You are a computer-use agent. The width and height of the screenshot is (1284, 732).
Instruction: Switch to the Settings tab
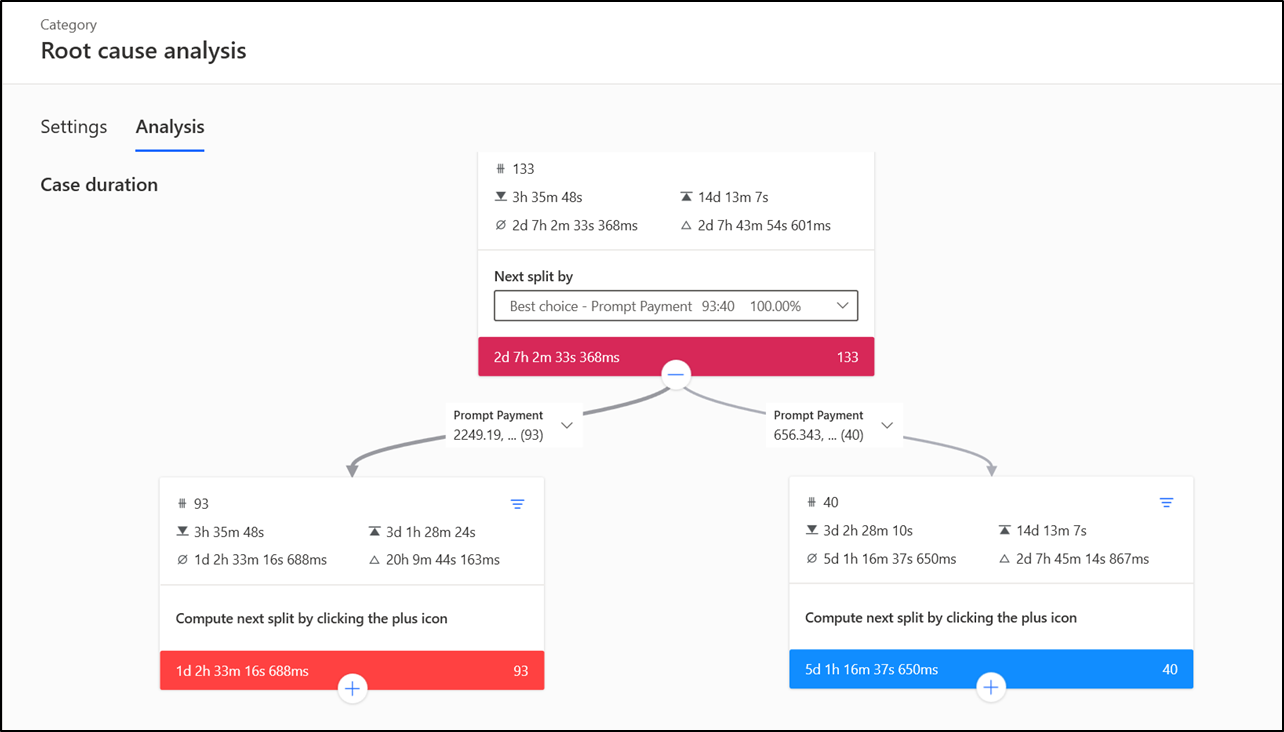coord(73,126)
